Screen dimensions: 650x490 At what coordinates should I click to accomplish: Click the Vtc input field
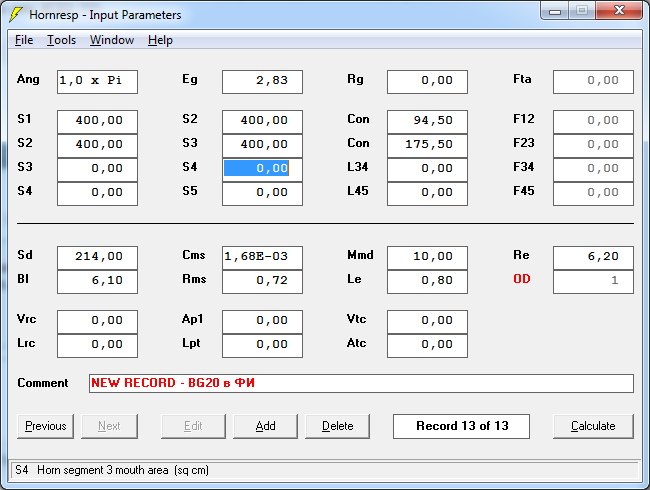[x=427, y=322]
